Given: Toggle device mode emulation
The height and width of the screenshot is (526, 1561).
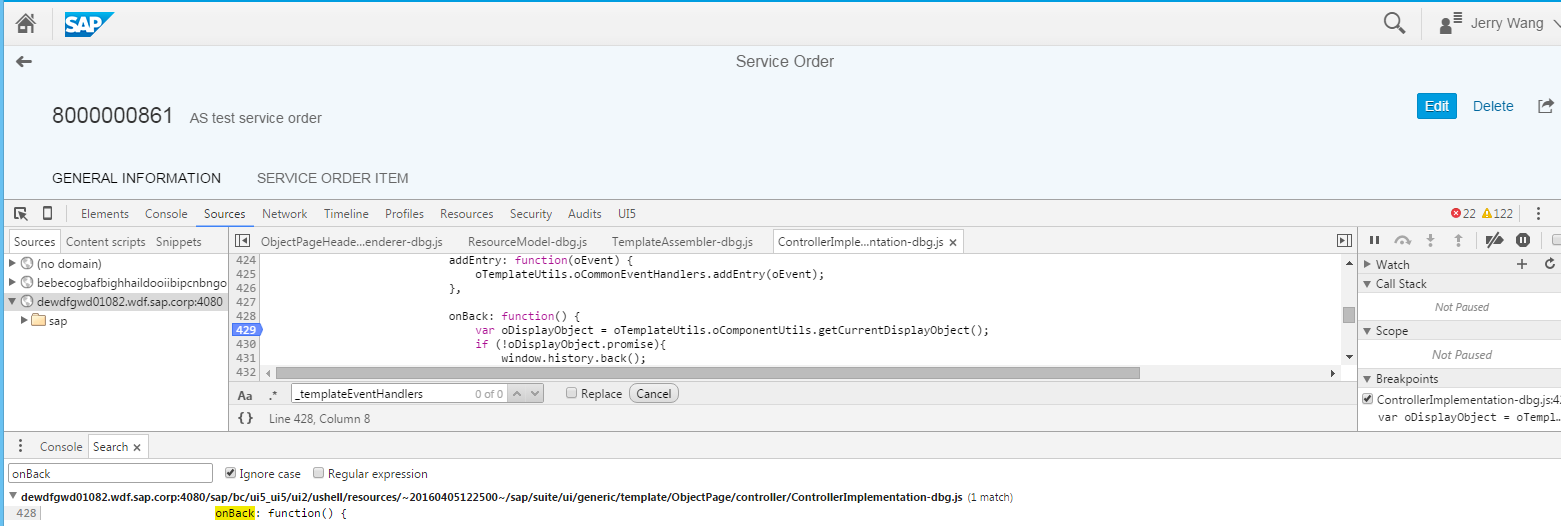Looking at the screenshot, I should (47, 213).
